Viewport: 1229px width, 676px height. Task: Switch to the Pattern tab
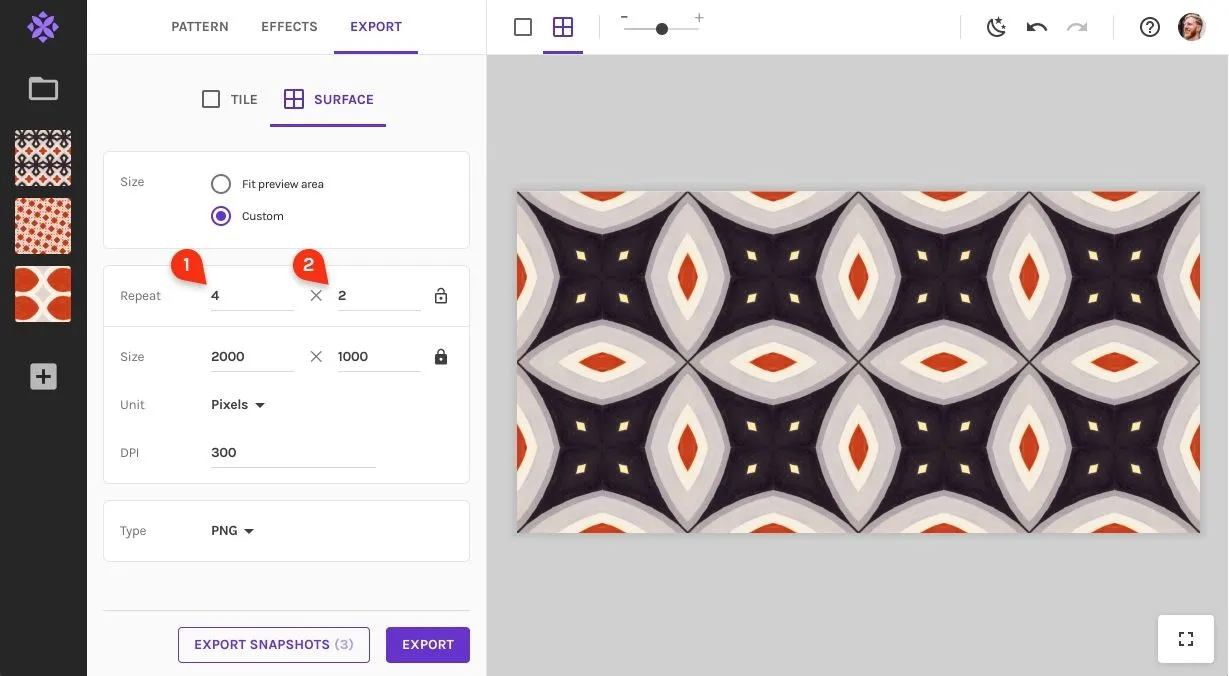[200, 27]
